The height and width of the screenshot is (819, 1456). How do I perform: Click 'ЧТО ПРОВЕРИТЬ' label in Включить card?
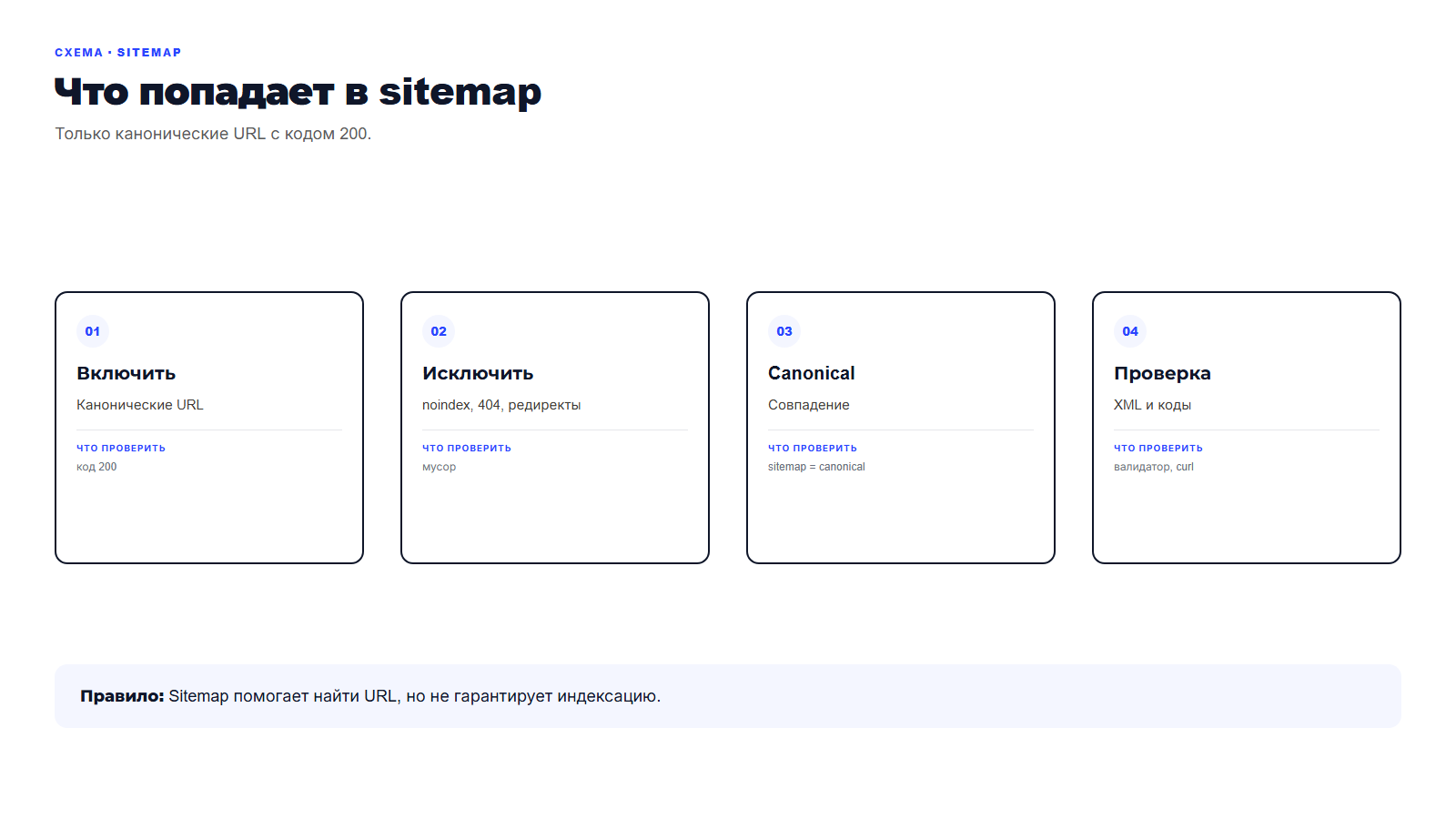121,448
